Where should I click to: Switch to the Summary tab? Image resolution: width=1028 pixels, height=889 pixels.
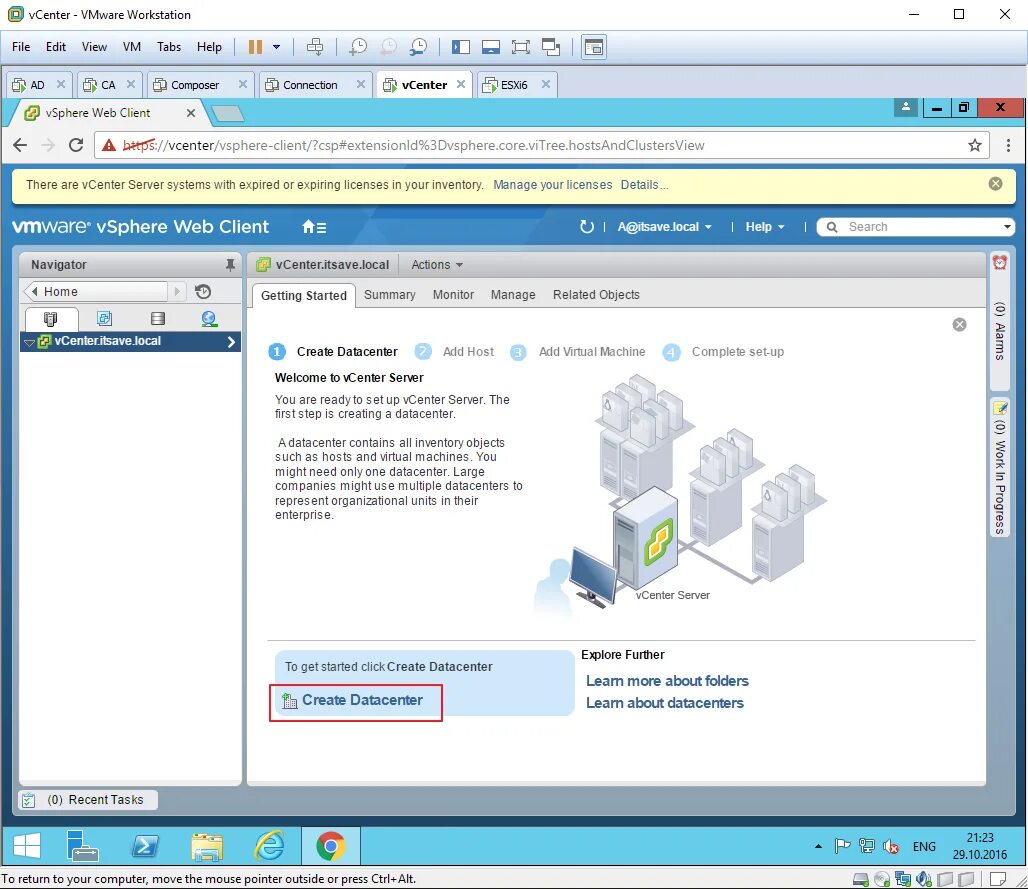(x=389, y=295)
